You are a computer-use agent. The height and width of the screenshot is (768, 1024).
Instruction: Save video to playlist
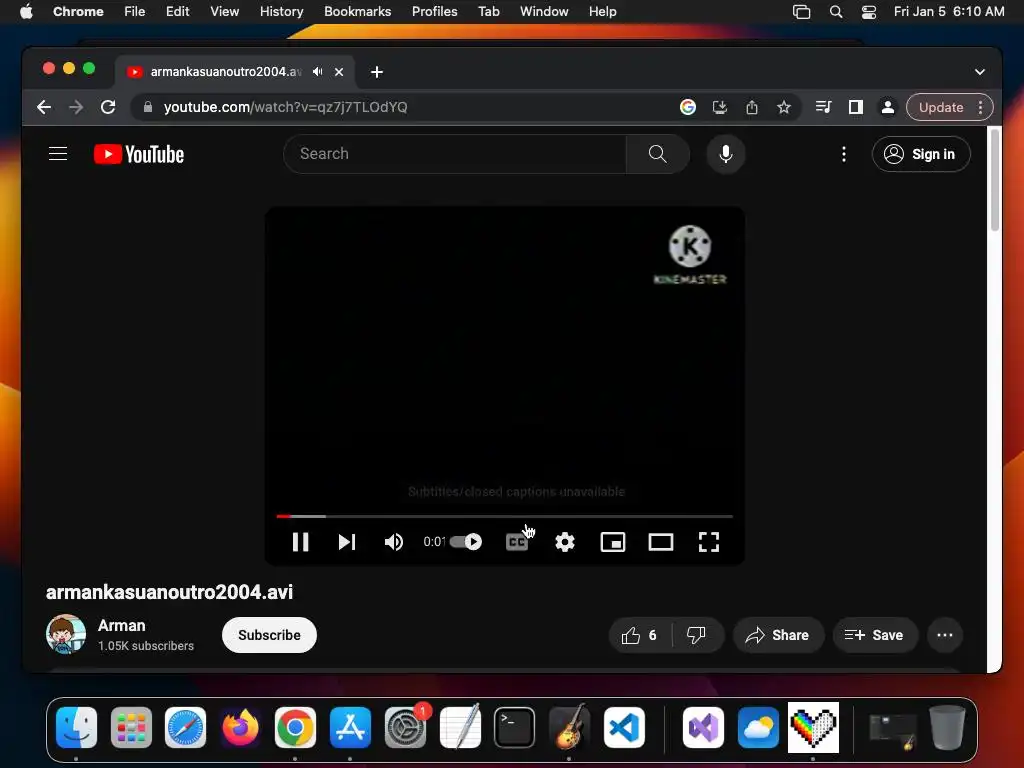click(874, 635)
